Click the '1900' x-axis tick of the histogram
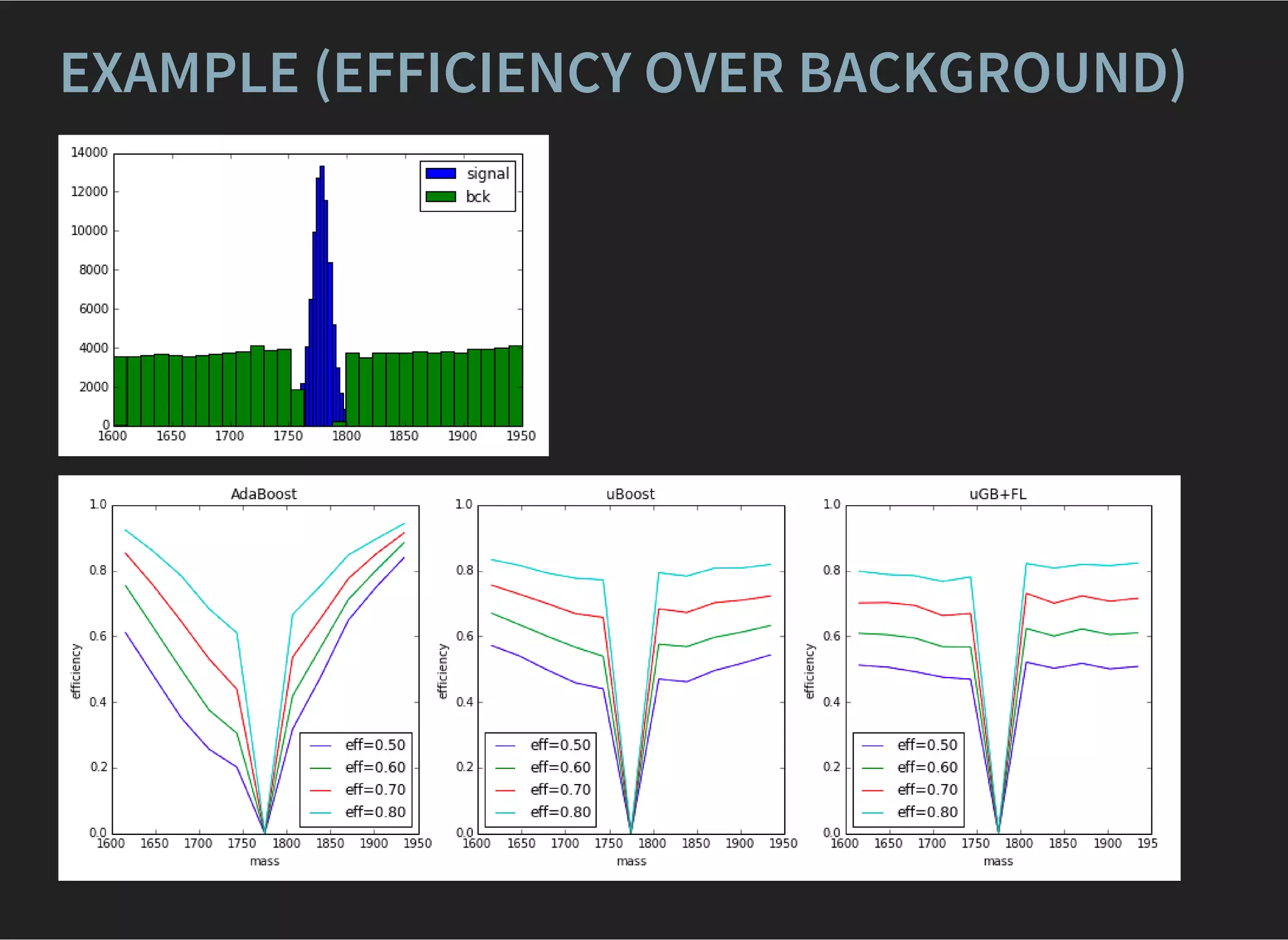 (x=462, y=436)
